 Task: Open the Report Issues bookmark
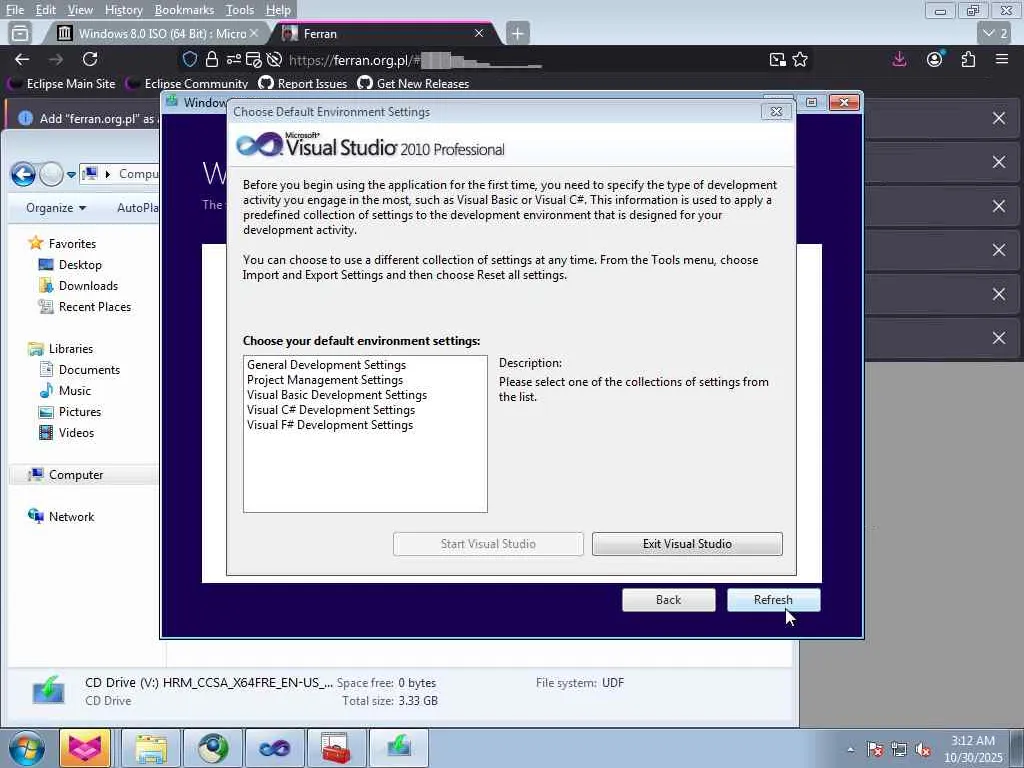[x=303, y=84]
